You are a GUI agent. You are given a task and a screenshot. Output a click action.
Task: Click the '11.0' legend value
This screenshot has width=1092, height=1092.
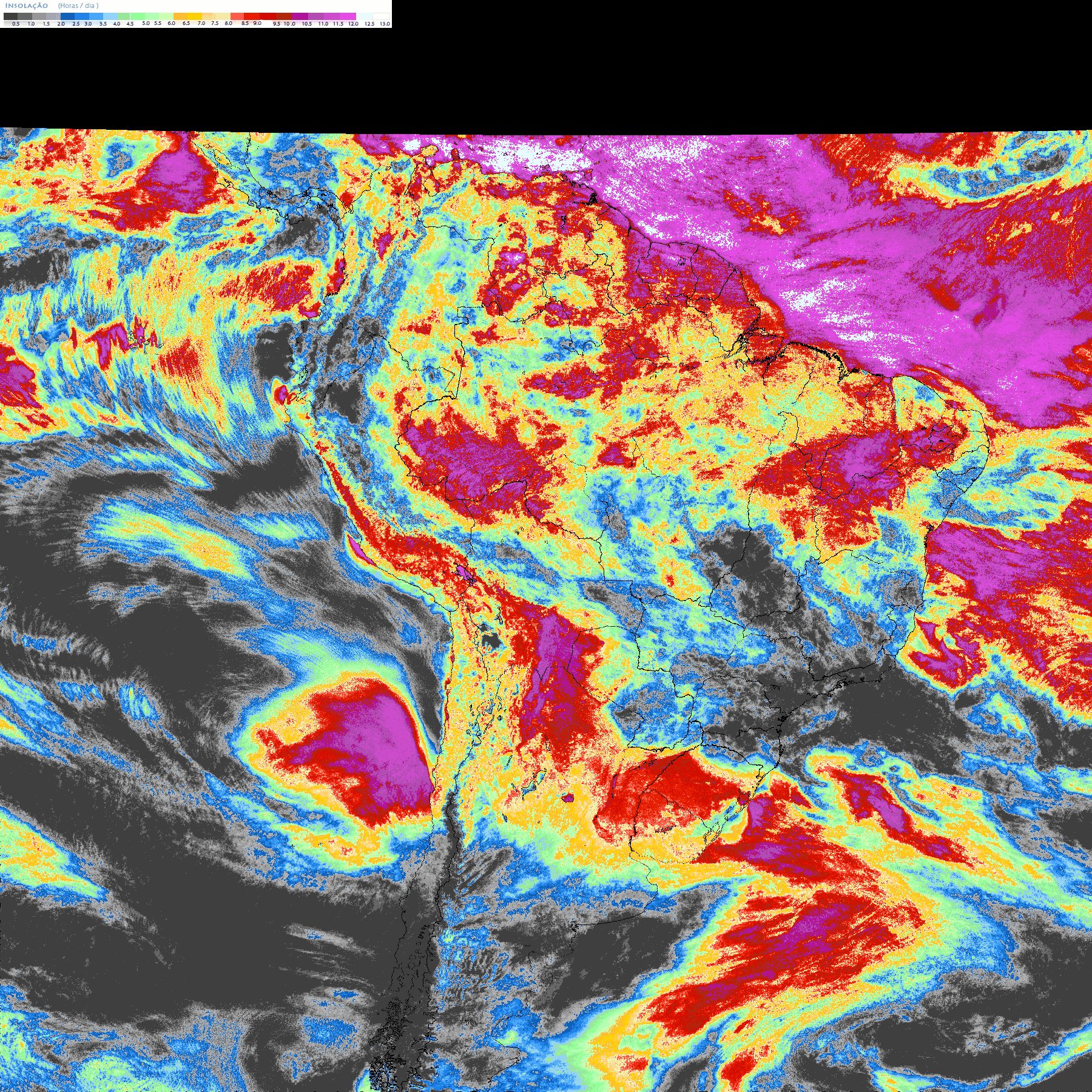(x=323, y=24)
